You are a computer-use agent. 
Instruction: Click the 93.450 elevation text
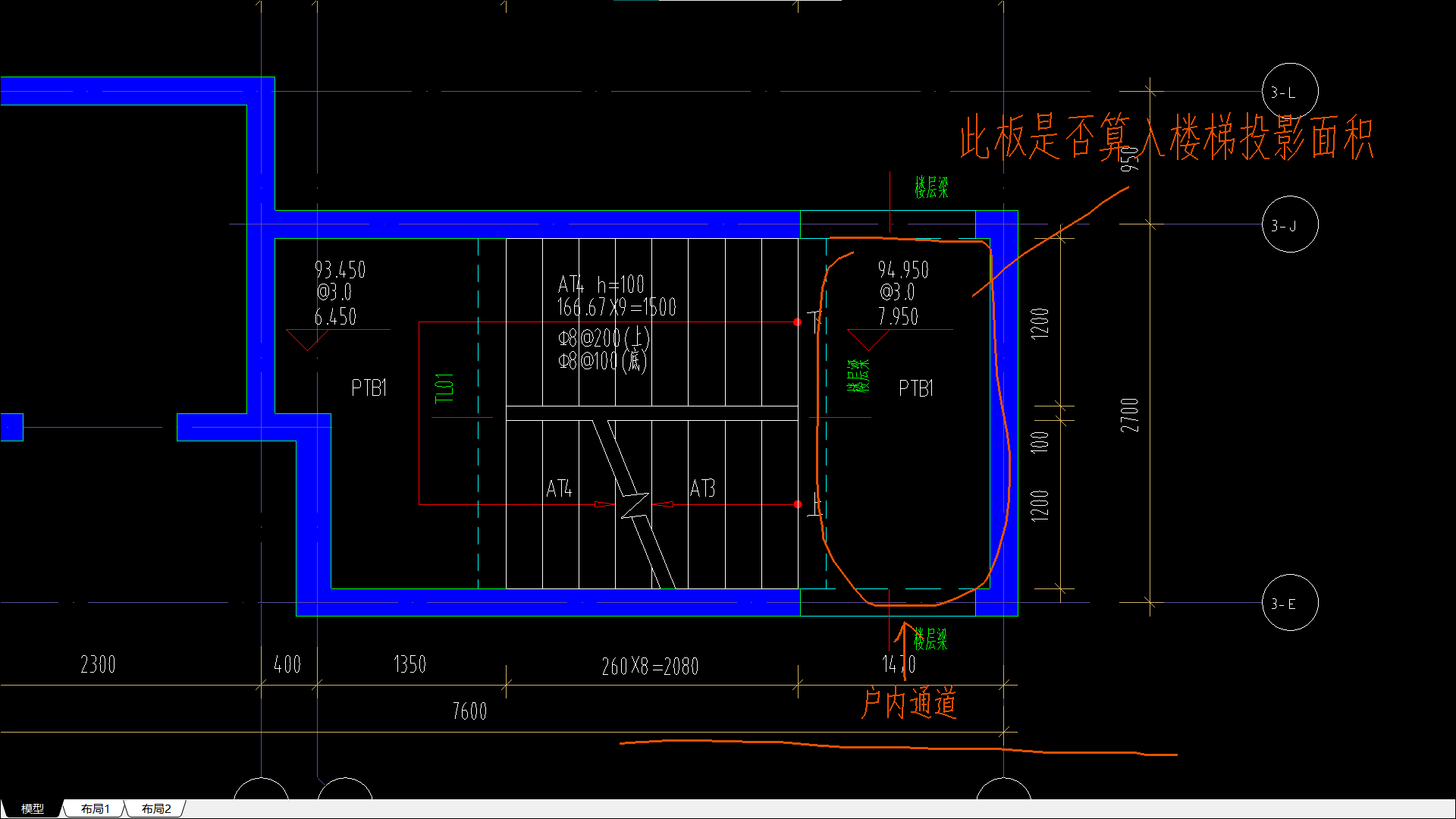[340, 270]
